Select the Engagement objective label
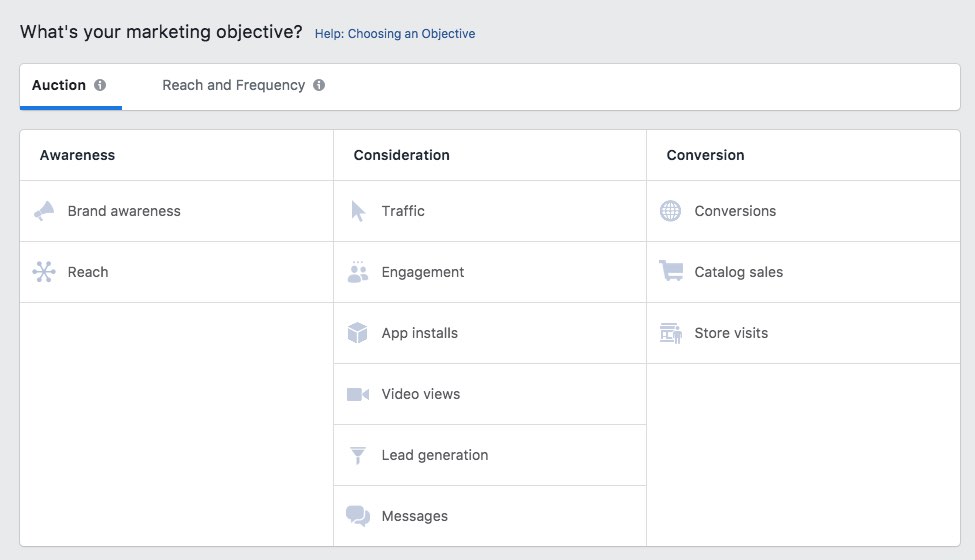975x560 pixels. click(423, 272)
